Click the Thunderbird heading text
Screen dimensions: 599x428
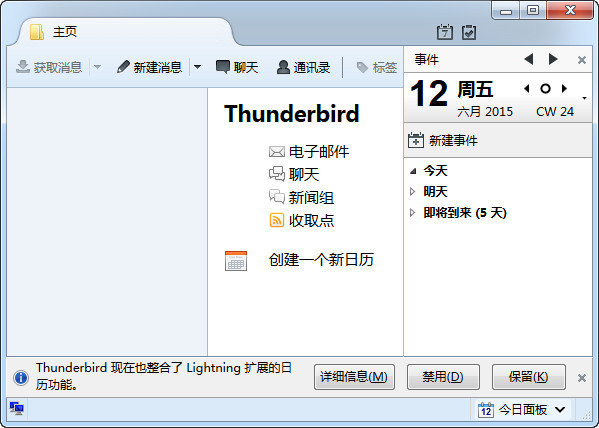[292, 113]
